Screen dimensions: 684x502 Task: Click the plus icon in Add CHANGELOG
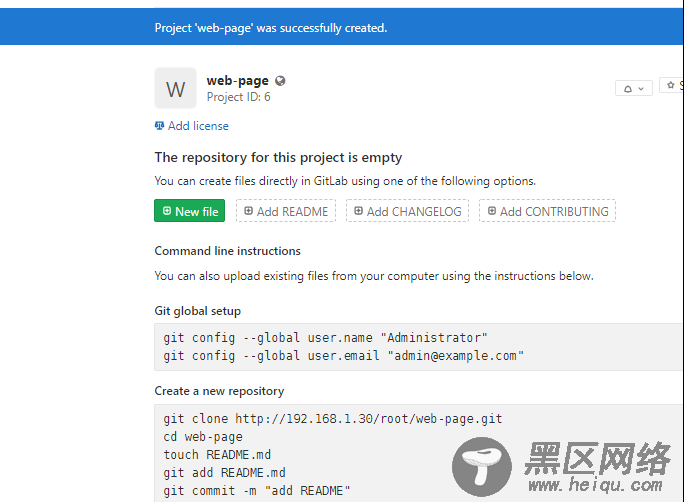(358, 211)
